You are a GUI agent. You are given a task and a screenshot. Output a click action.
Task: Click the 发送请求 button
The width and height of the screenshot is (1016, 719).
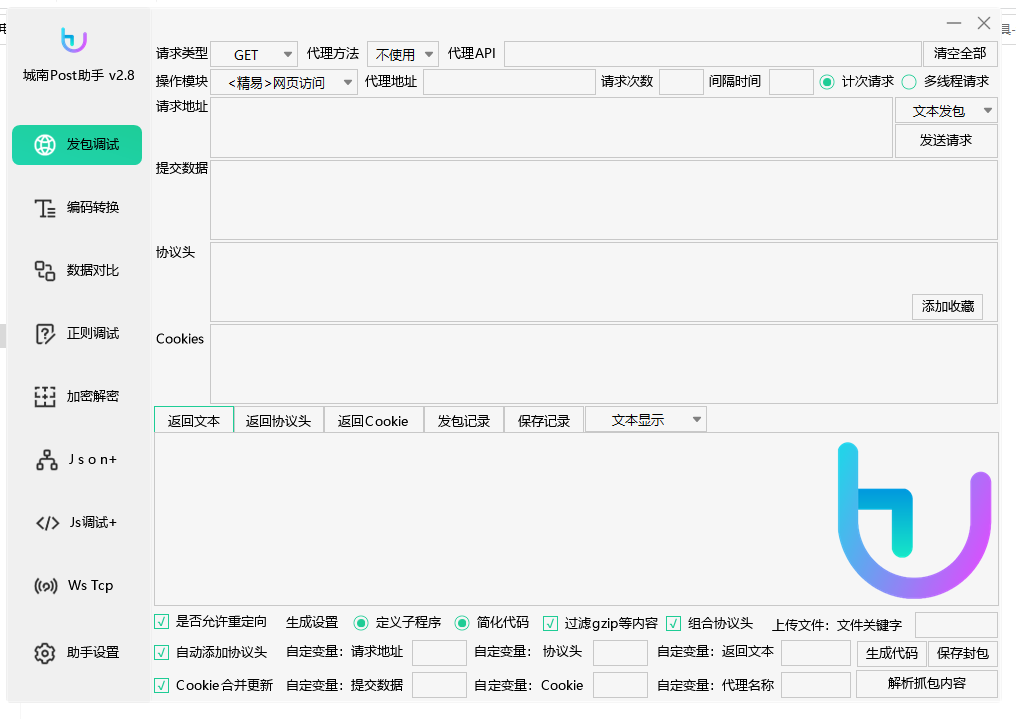pos(945,141)
